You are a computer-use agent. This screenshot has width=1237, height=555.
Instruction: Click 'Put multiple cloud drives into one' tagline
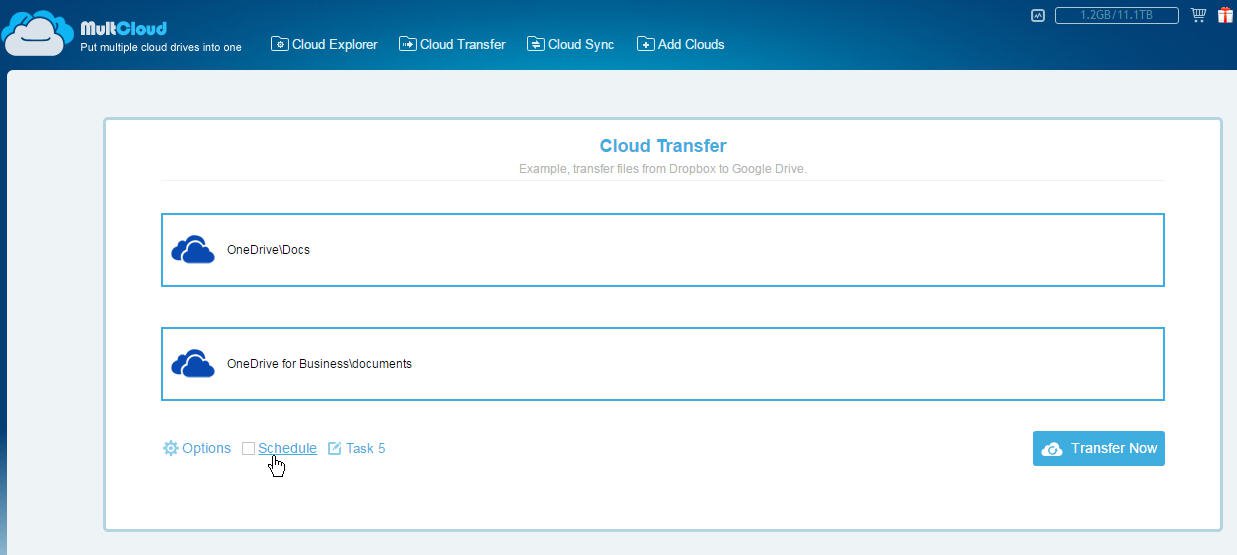[161, 47]
